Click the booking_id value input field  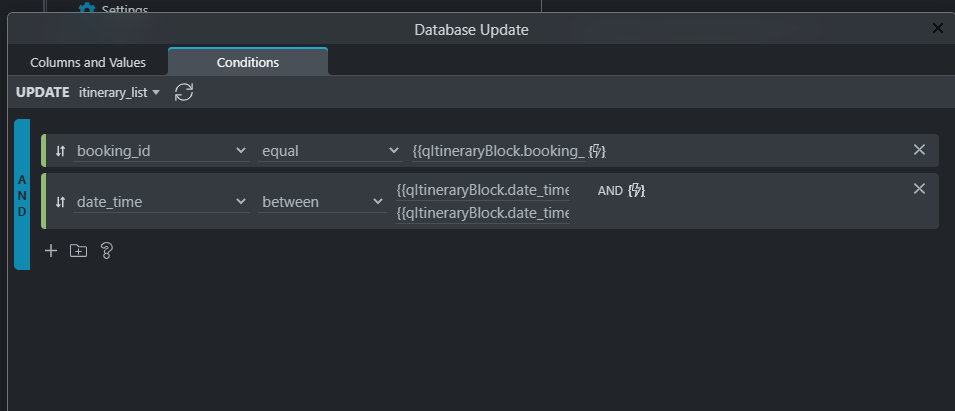coord(499,152)
